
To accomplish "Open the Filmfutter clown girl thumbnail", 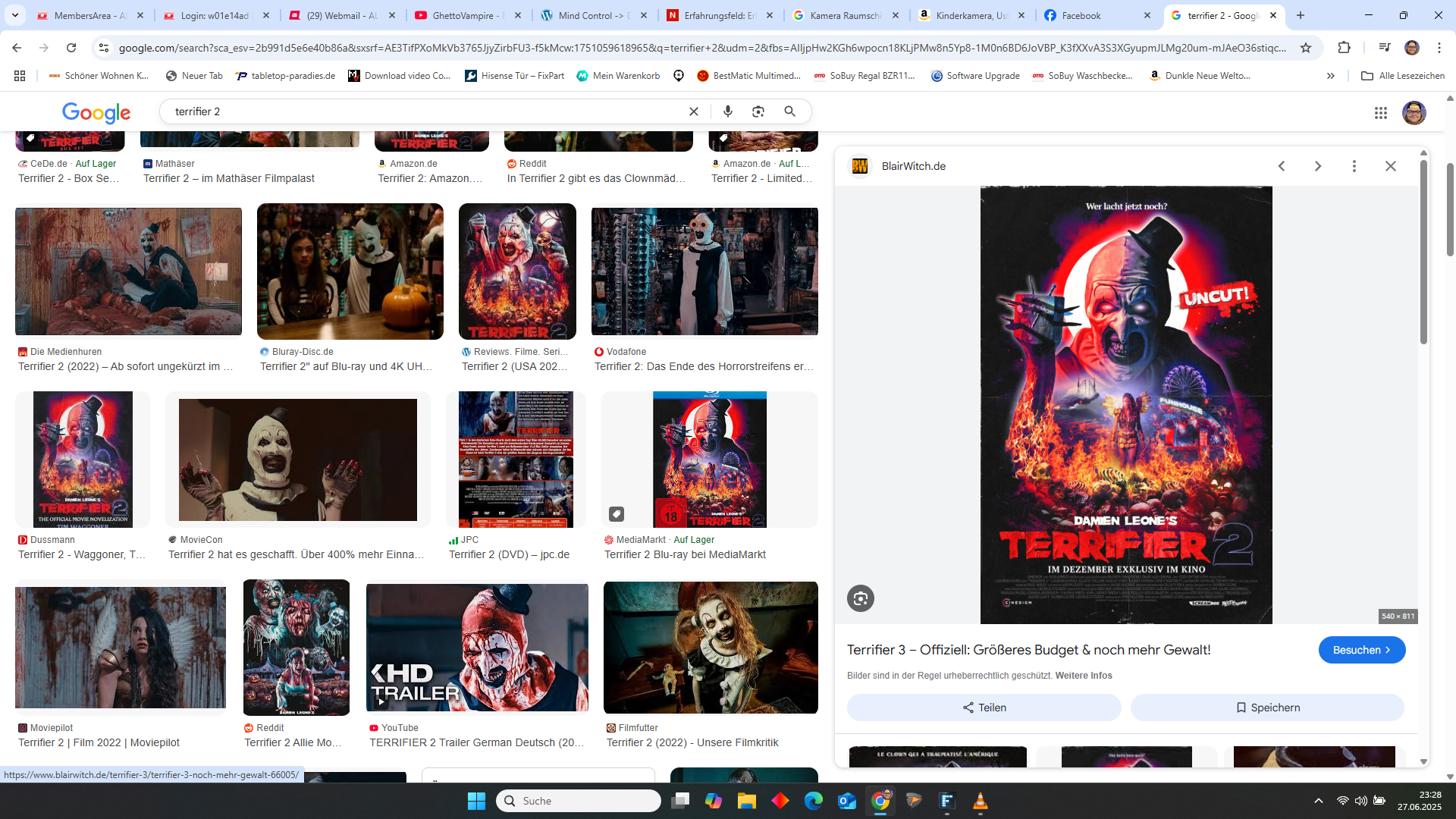I will [x=711, y=648].
